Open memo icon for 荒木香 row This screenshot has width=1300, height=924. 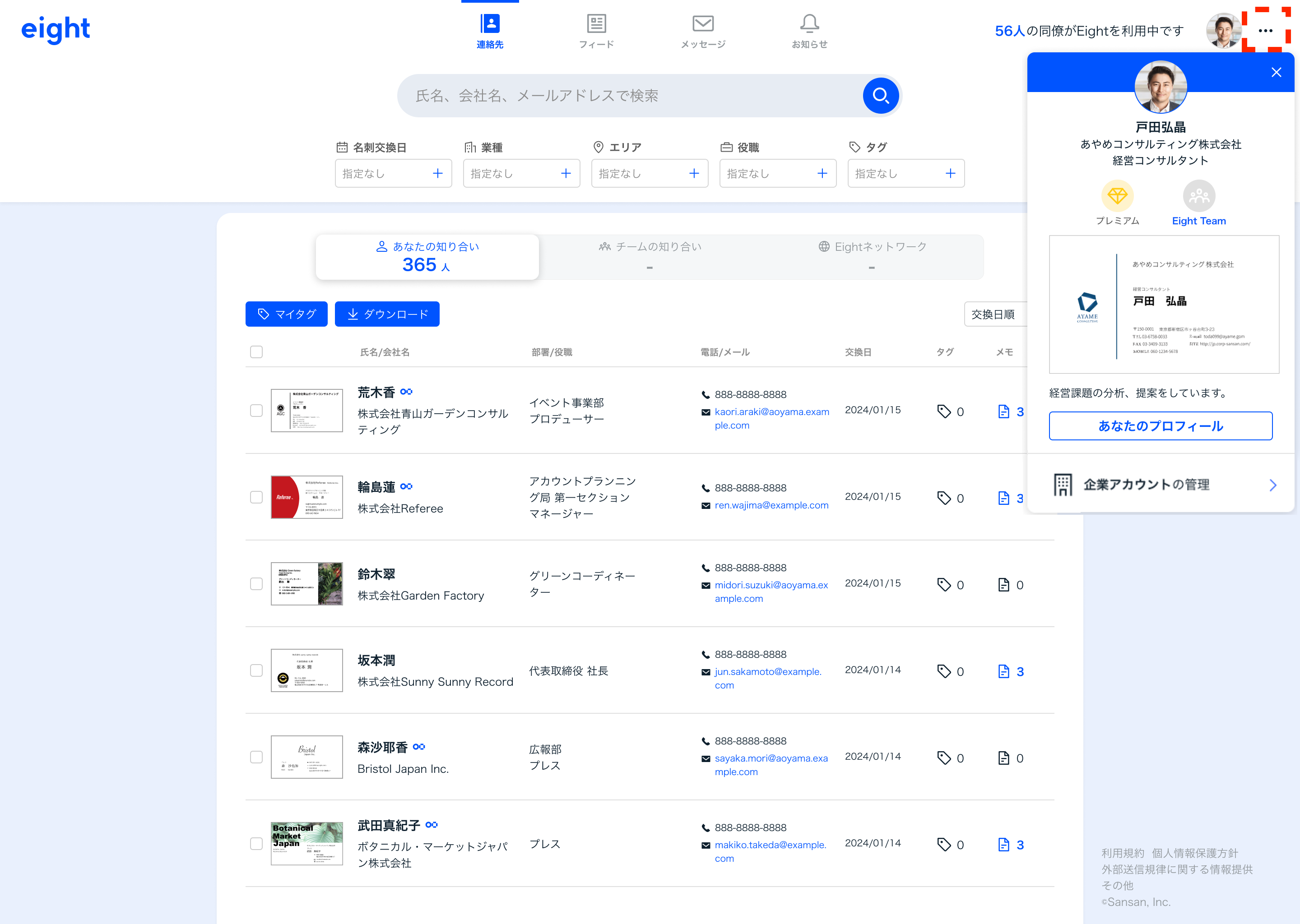pos(1003,411)
